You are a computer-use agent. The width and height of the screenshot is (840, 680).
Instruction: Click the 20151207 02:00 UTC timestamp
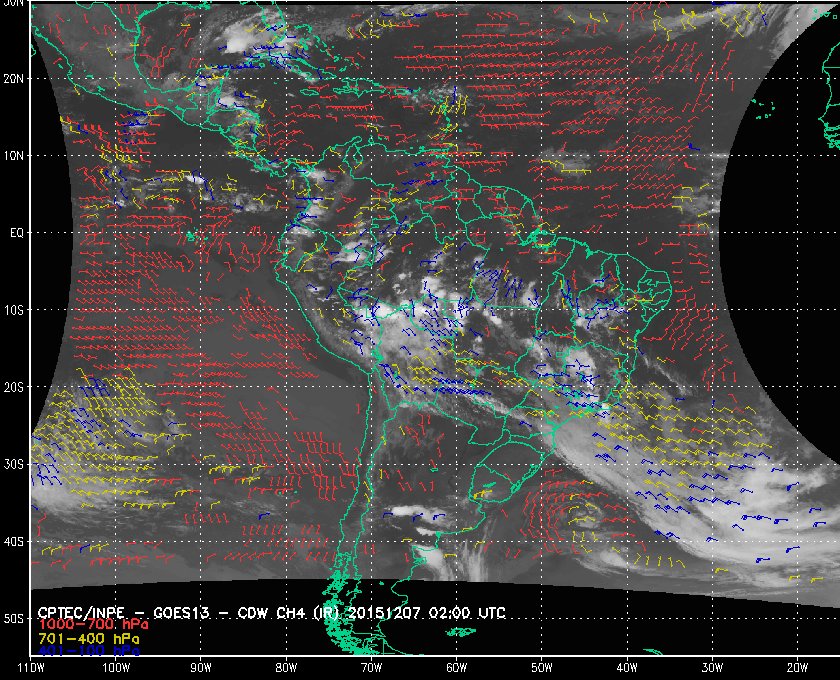tap(427, 613)
